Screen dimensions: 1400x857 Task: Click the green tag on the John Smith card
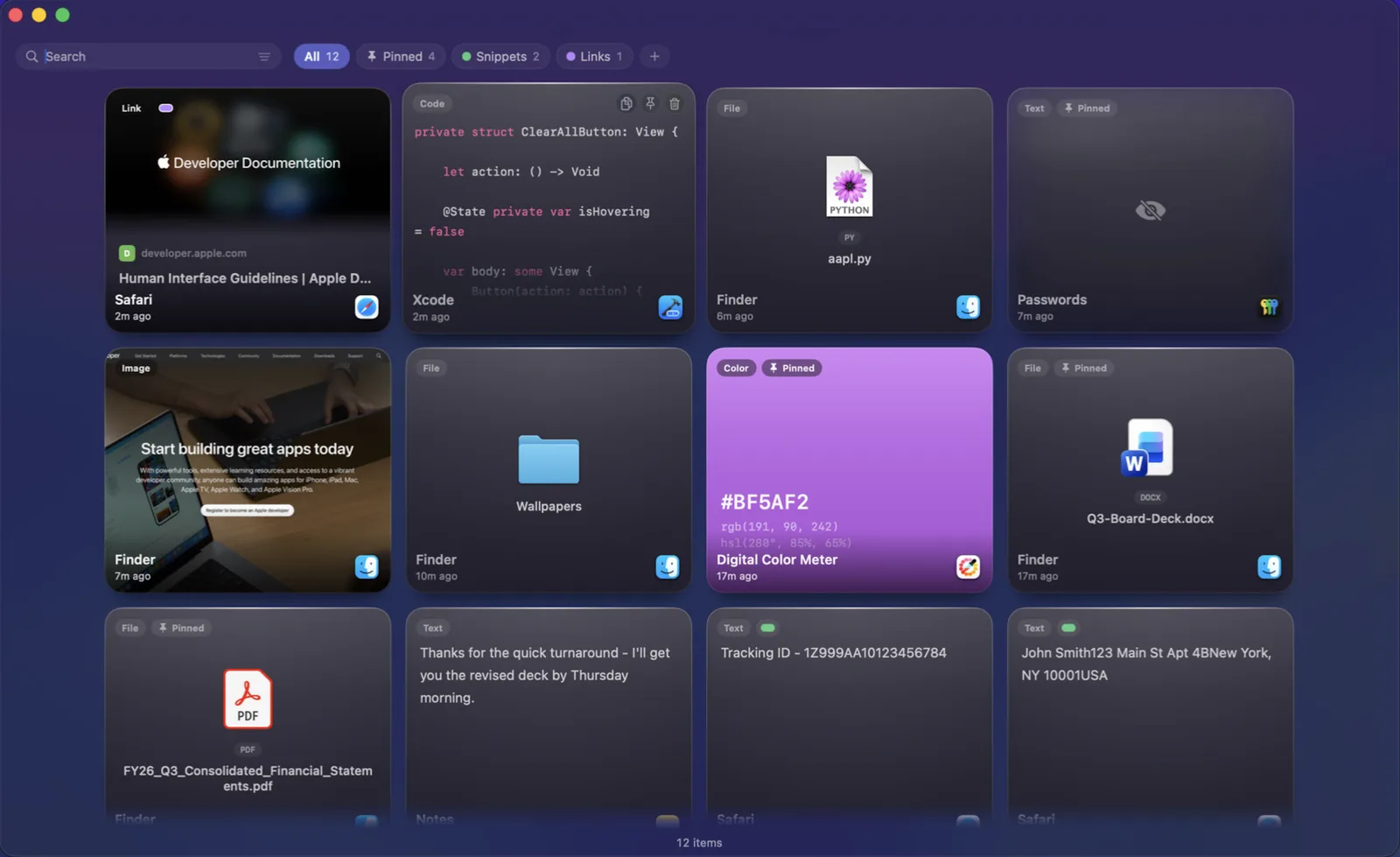coord(1068,629)
